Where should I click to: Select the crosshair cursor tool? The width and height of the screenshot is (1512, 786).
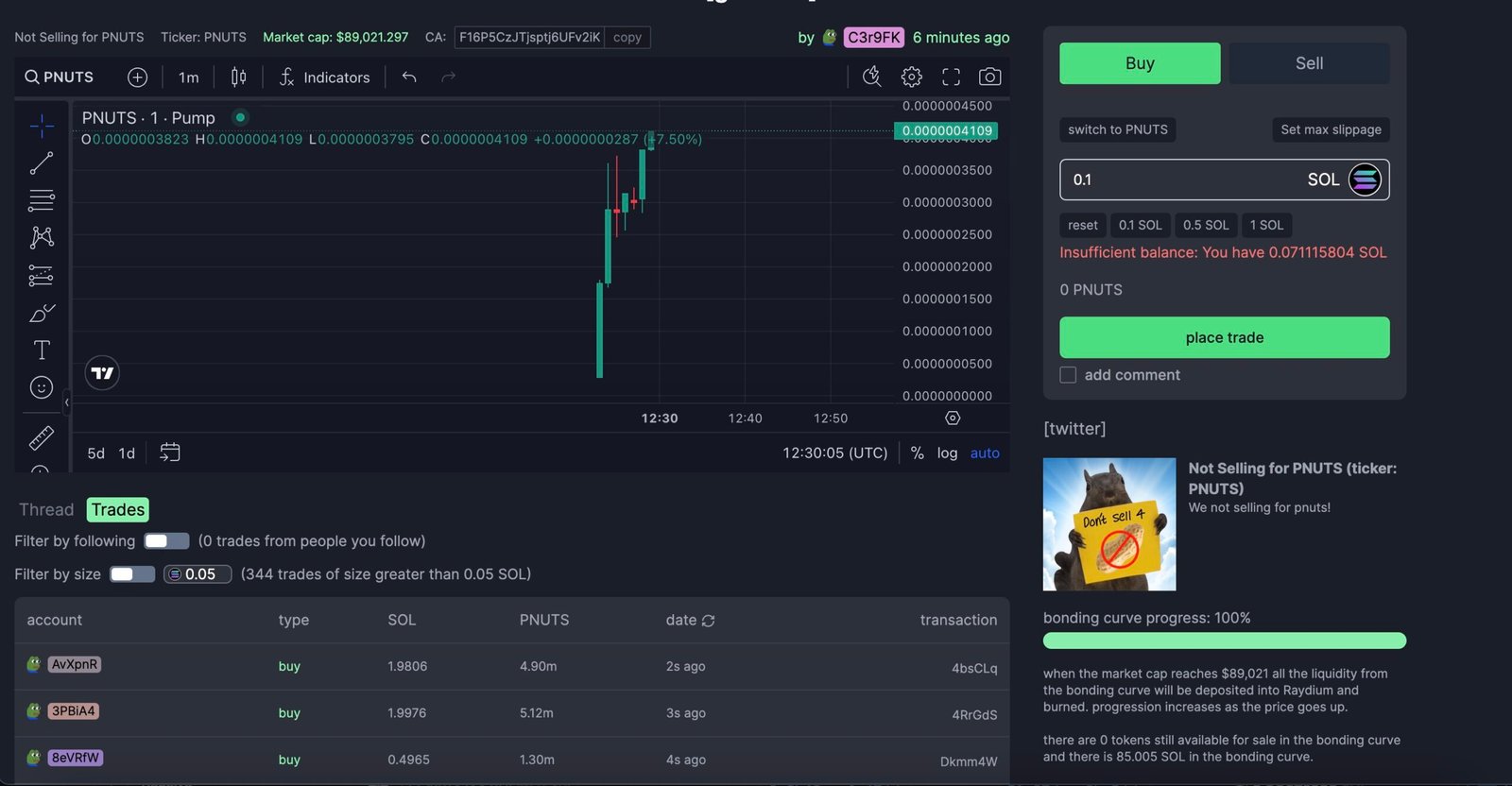click(x=42, y=126)
